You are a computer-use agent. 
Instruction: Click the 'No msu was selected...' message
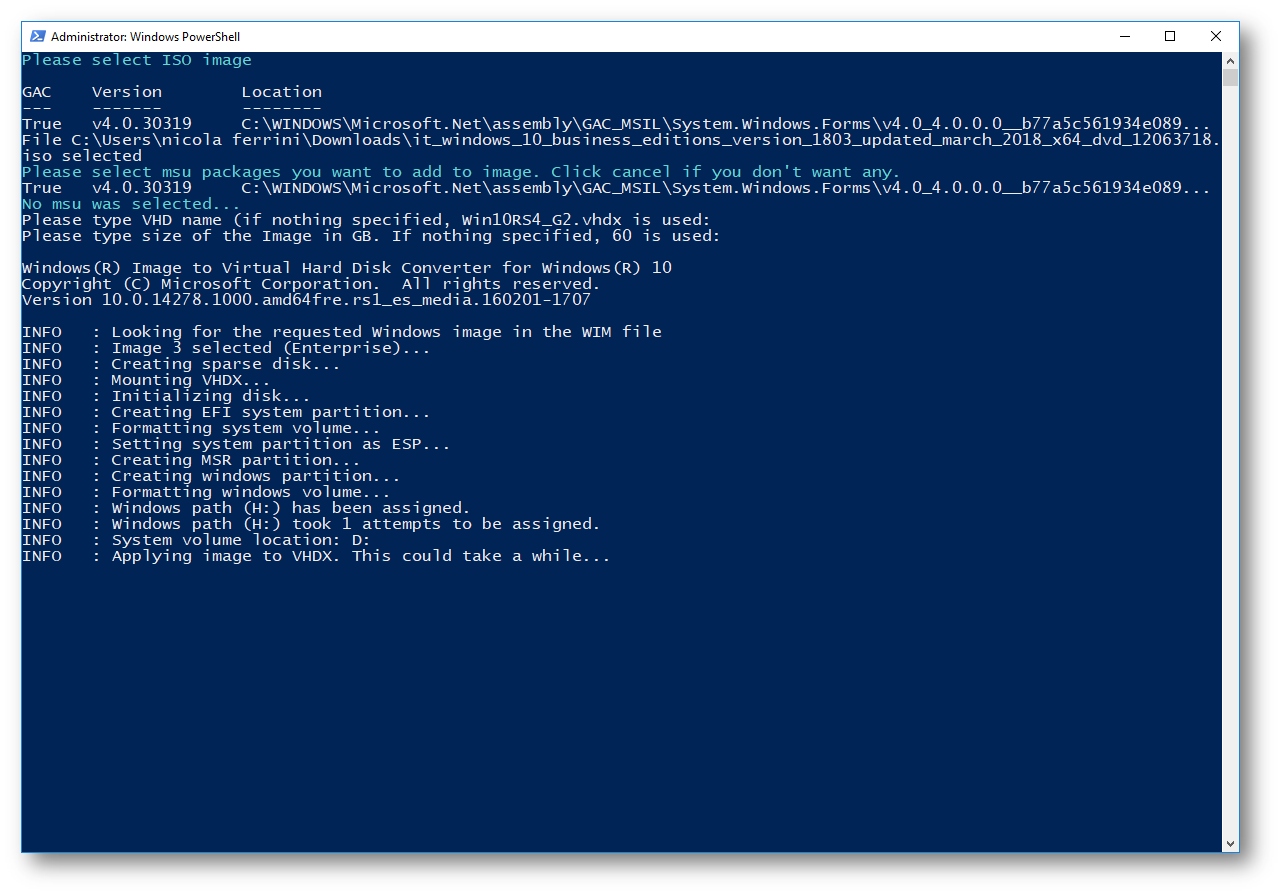[131, 204]
